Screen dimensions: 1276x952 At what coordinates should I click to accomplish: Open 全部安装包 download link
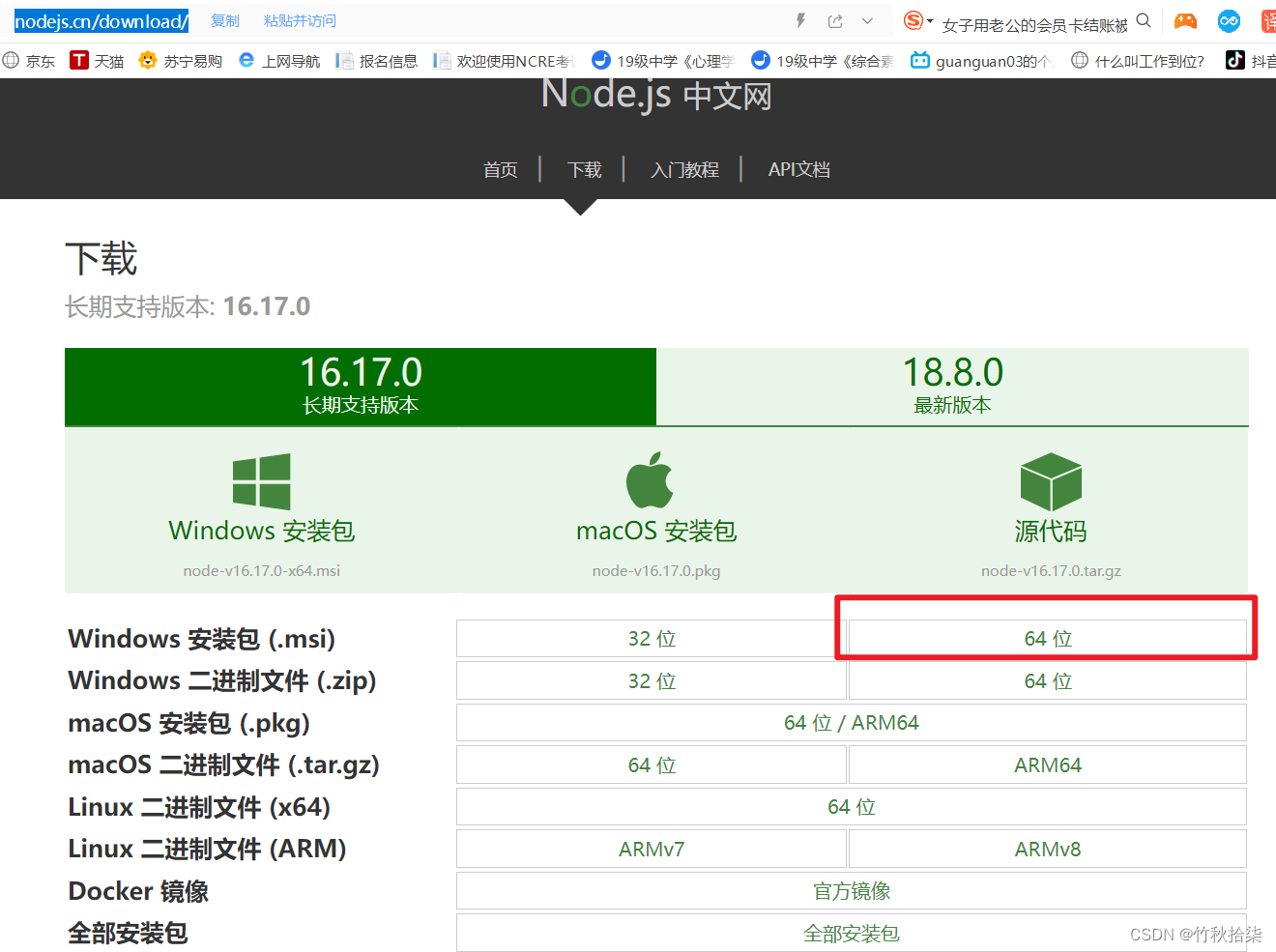pyautogui.click(x=852, y=934)
